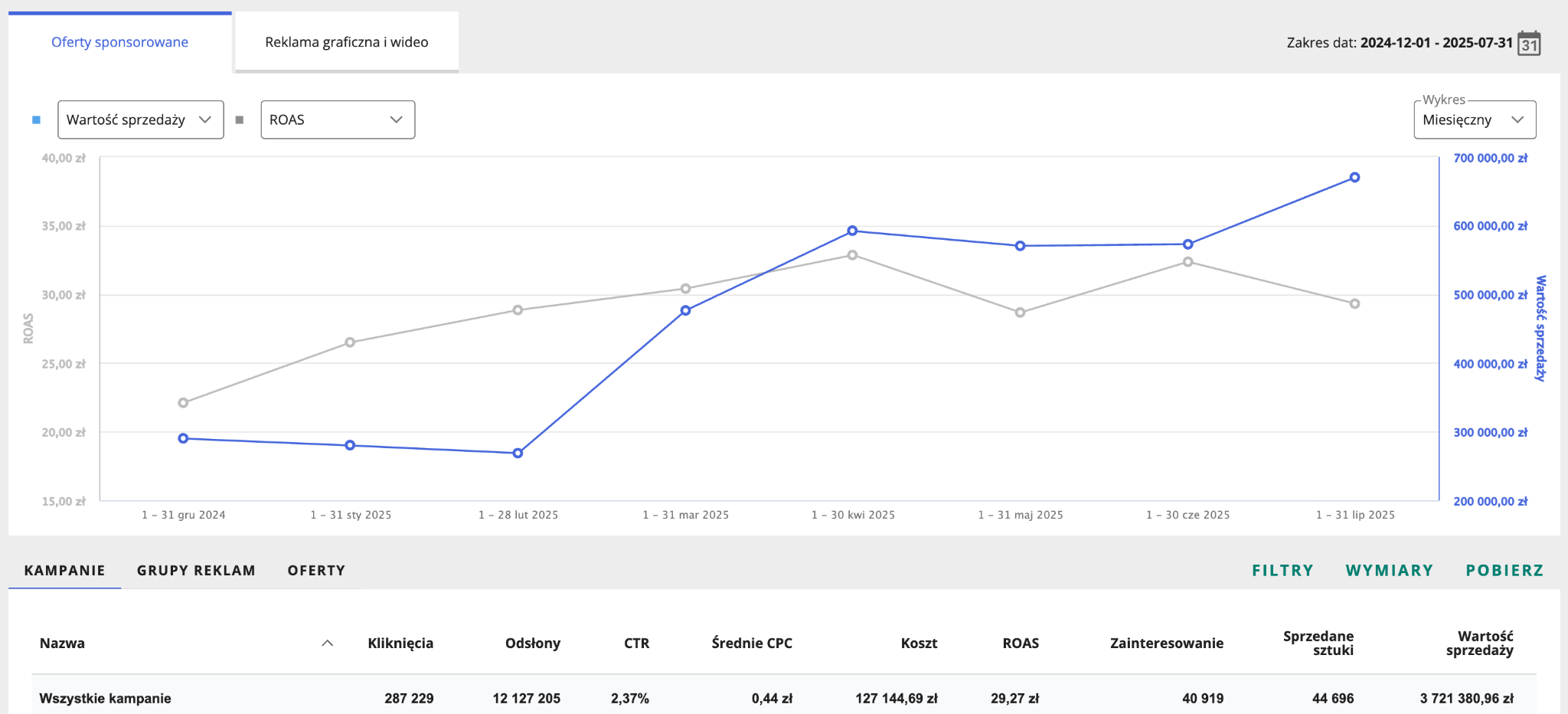
Task: Sort by Wartość sprzedaży table column header
Action: 1479,644
